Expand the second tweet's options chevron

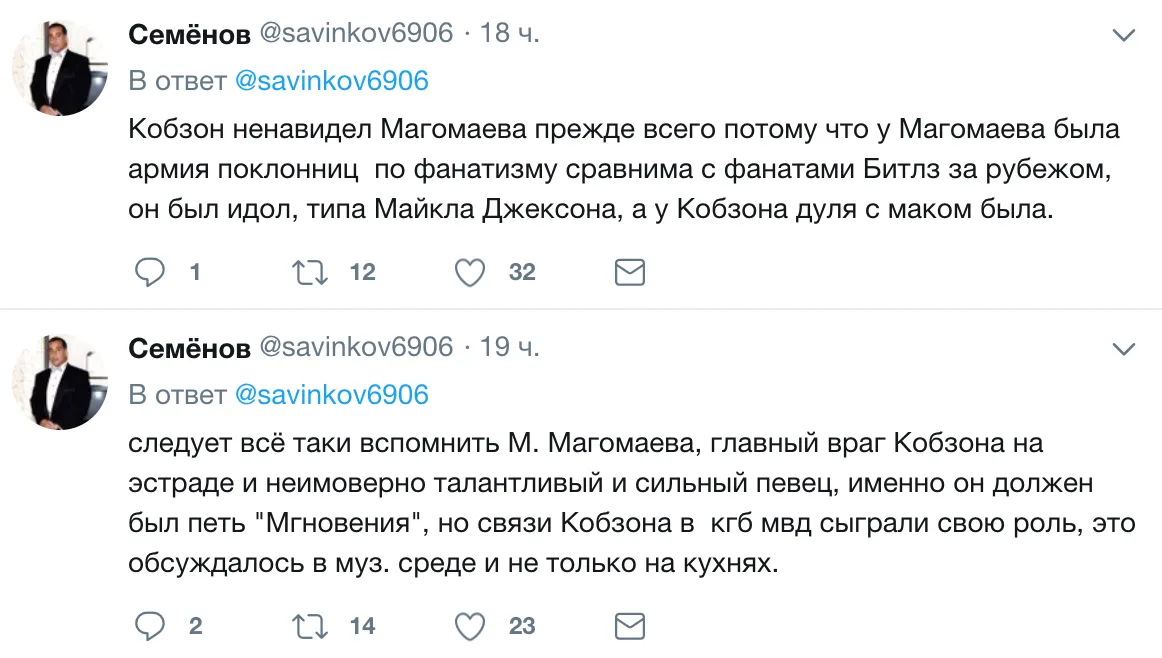click(x=1125, y=349)
